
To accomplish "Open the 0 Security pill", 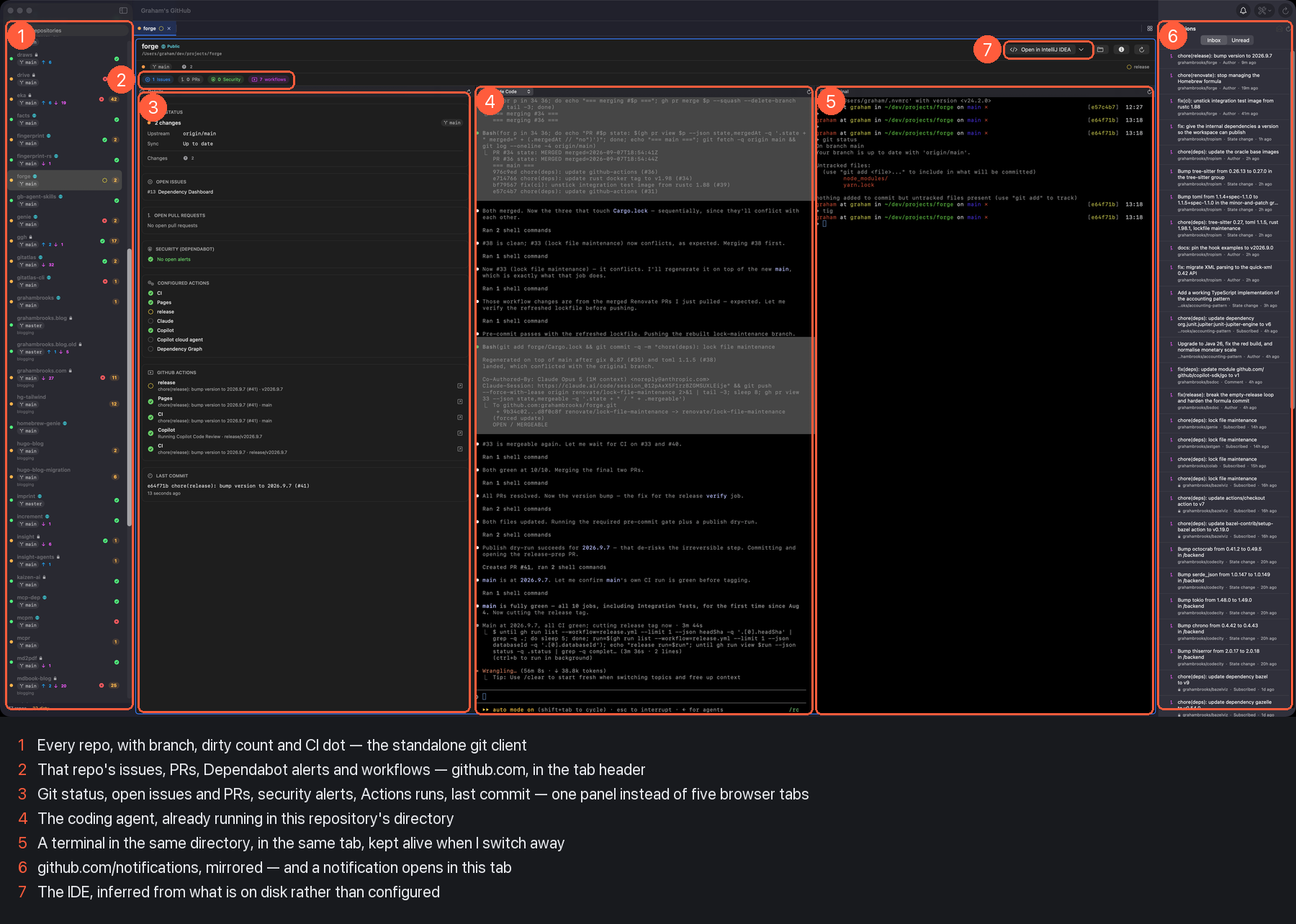I will tap(225, 79).
